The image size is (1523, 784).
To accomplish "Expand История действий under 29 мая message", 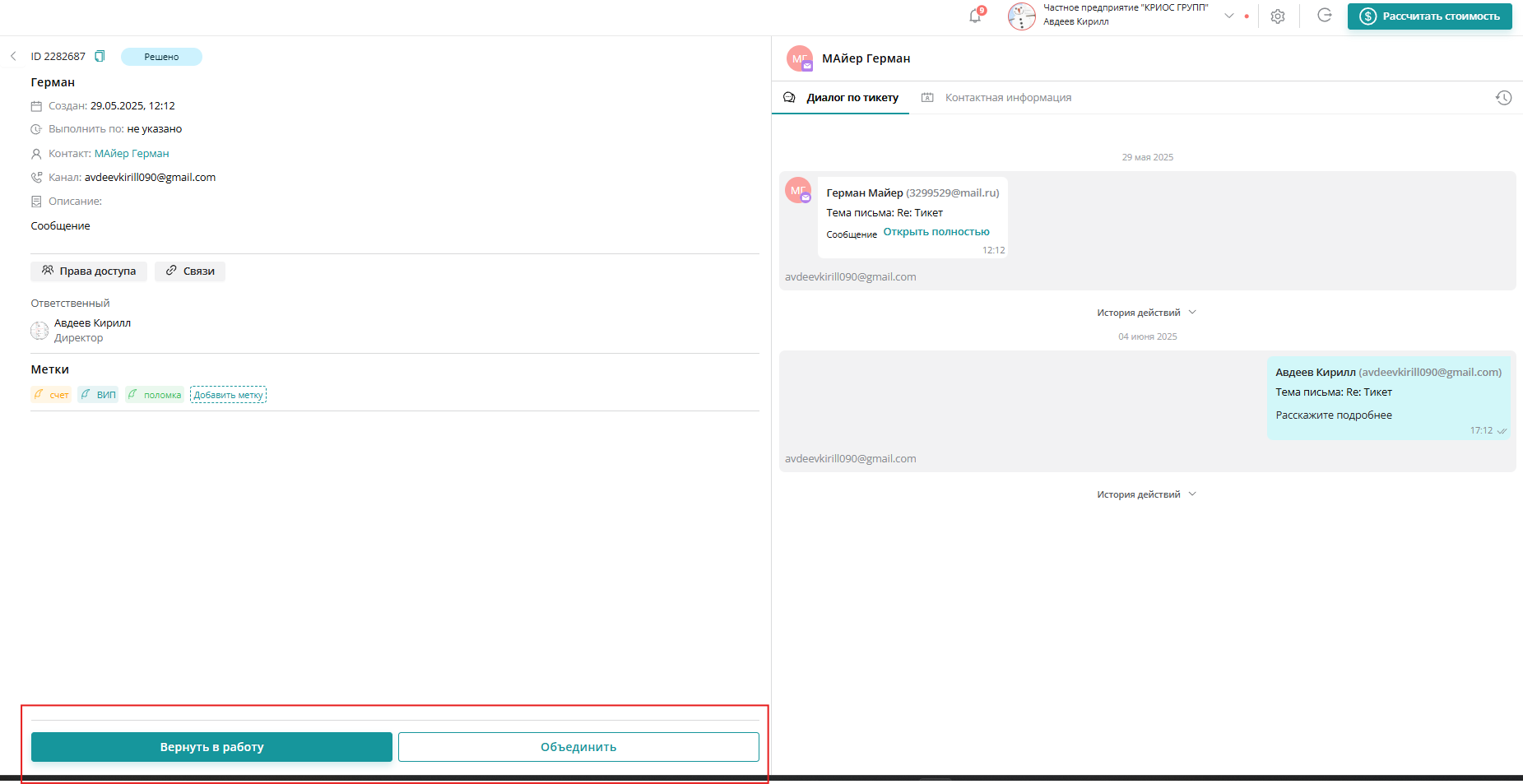I will pos(1147,313).
